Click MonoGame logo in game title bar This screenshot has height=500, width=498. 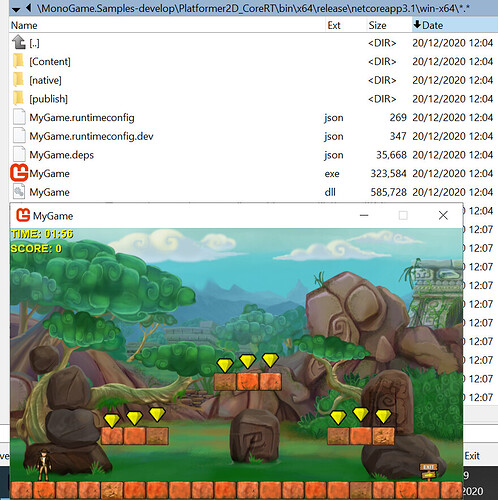click(23, 215)
